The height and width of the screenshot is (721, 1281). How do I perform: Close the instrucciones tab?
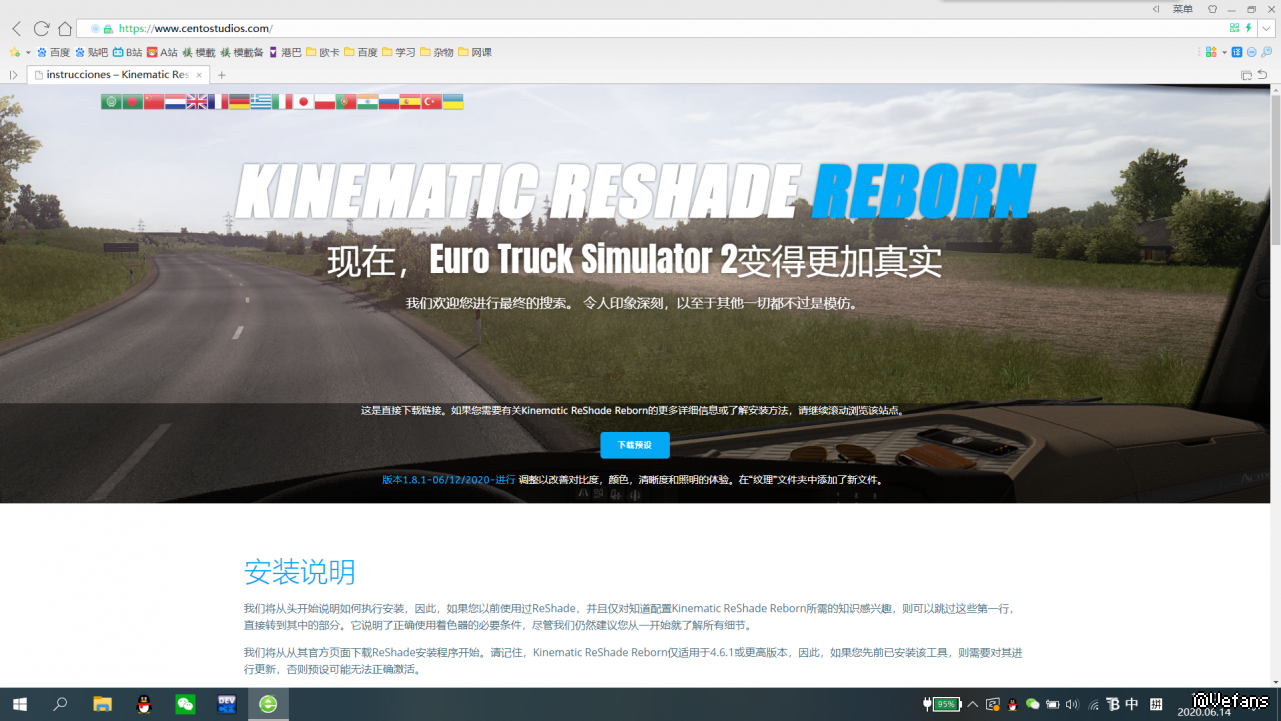(199, 75)
